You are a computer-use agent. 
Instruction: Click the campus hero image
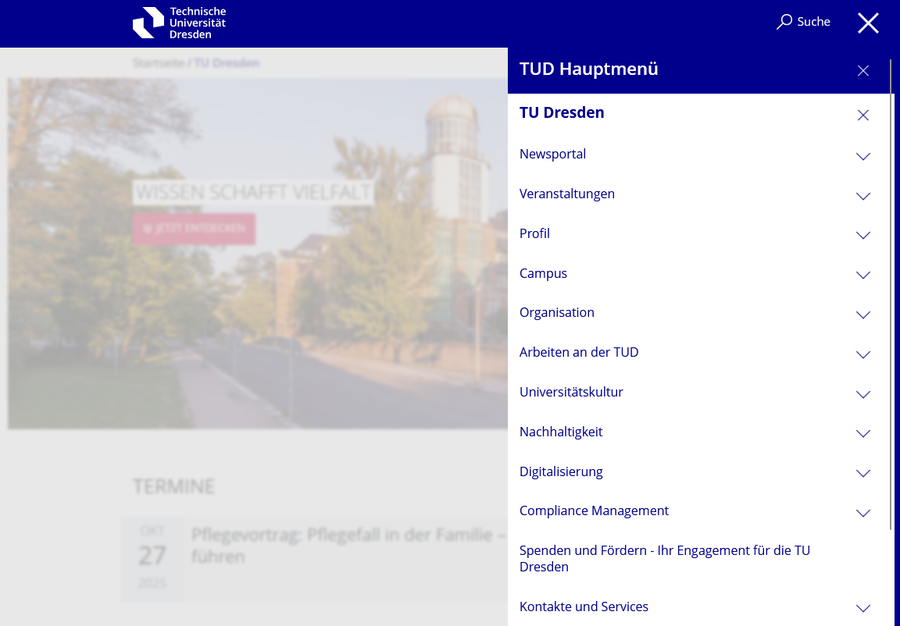[x=258, y=253]
